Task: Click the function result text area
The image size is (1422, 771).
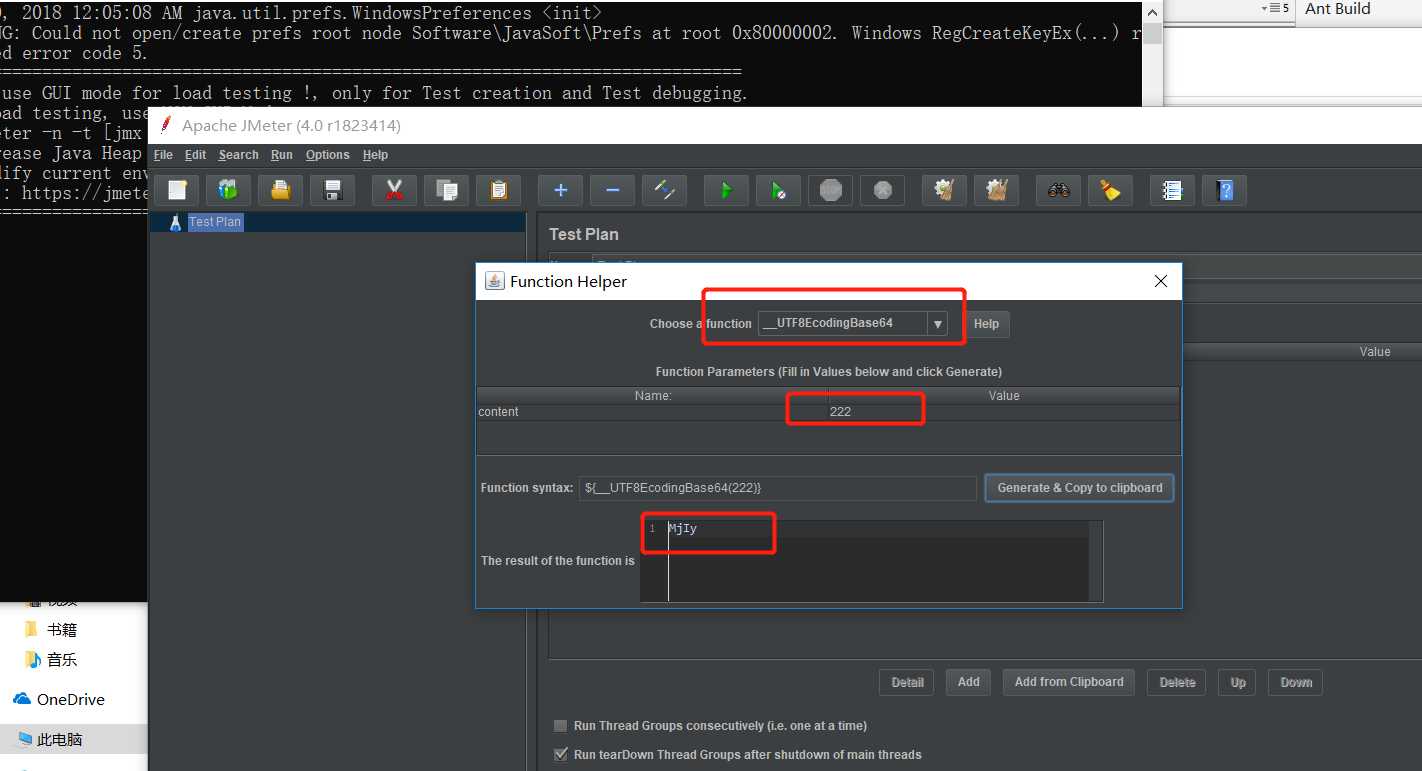Action: 865,561
